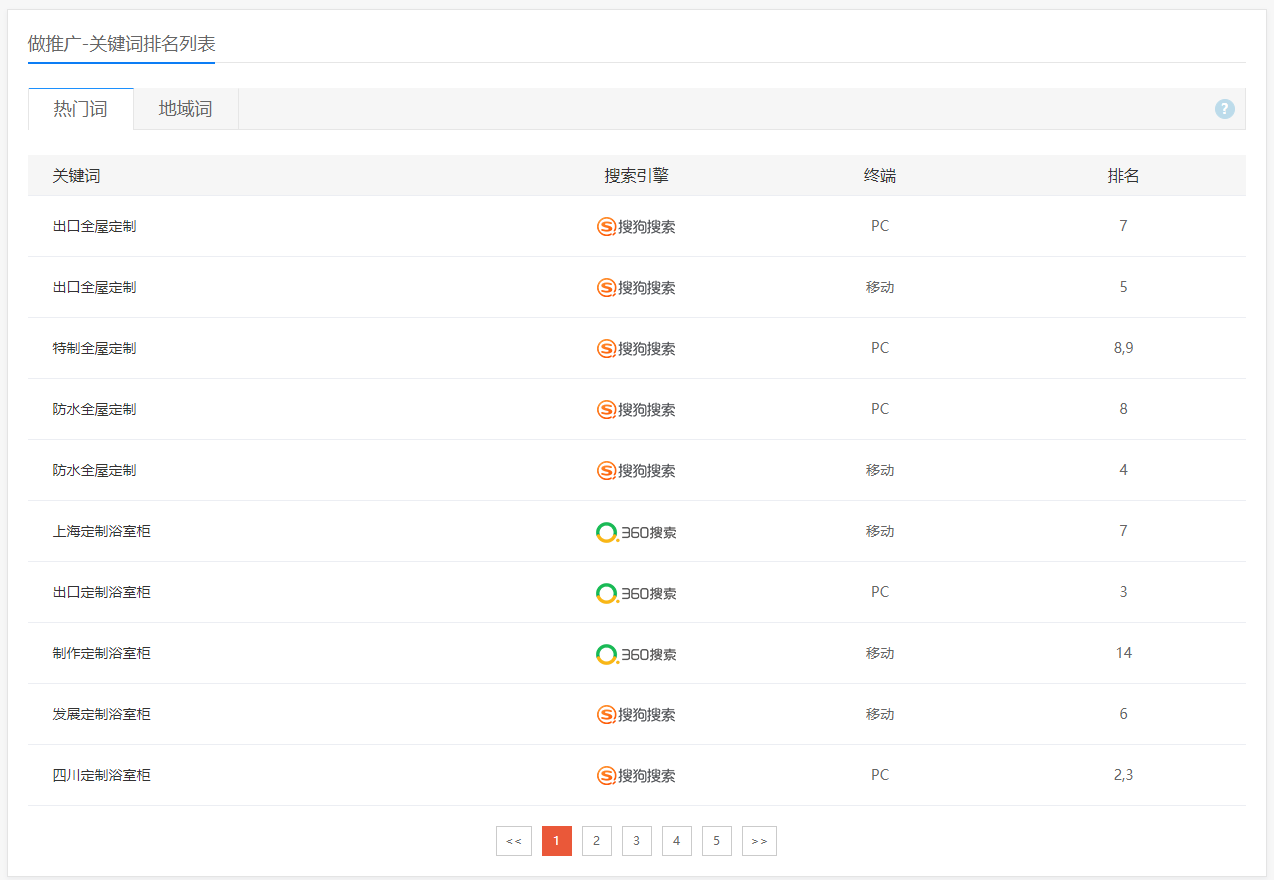Viewport: 1274px width, 880px height.
Task: Click Sogou search logo in first row
Action: 636,227
